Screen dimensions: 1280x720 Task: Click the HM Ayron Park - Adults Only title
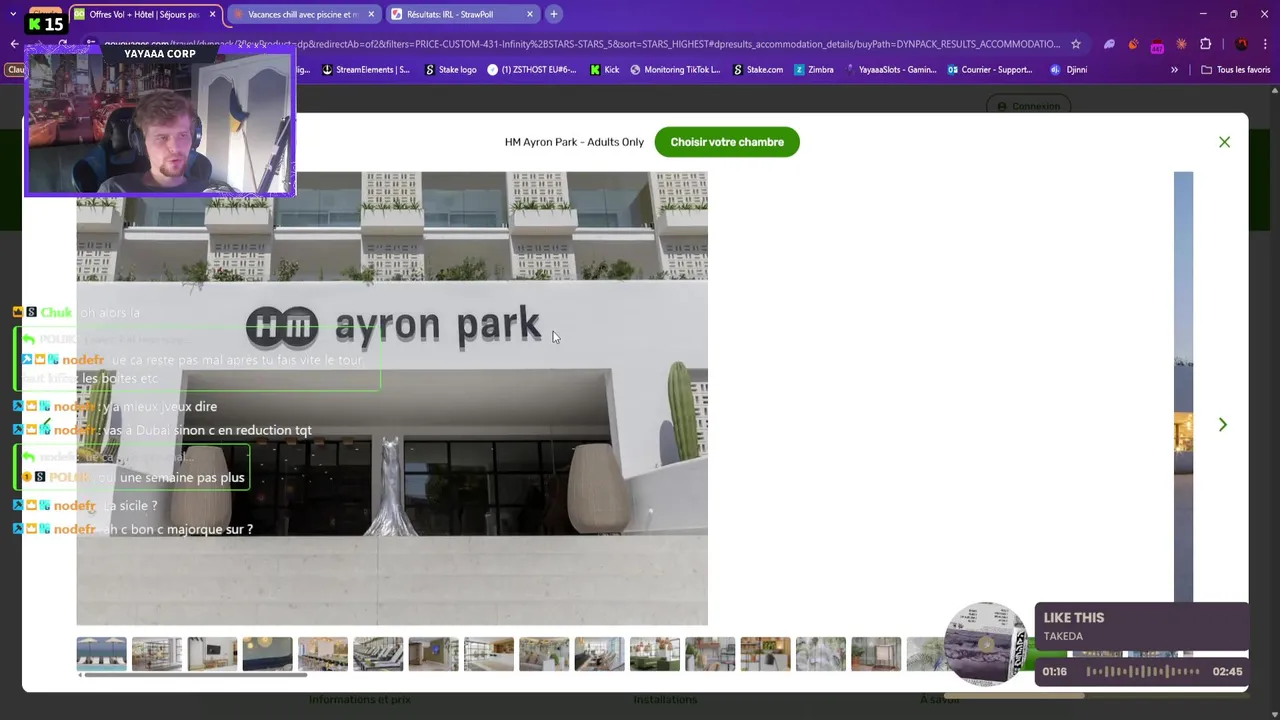coord(574,142)
